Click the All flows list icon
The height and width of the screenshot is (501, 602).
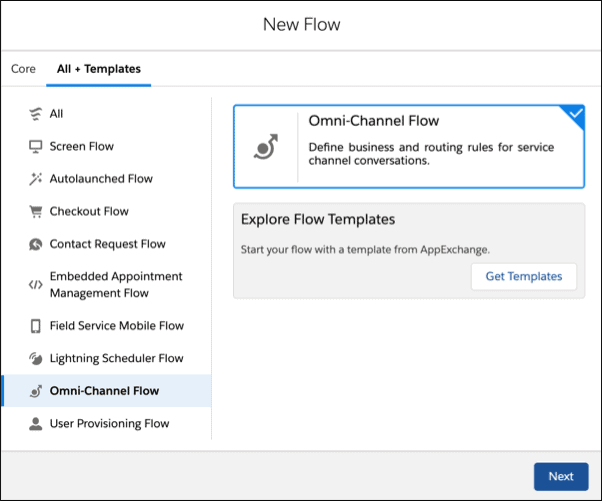[x=35, y=114]
